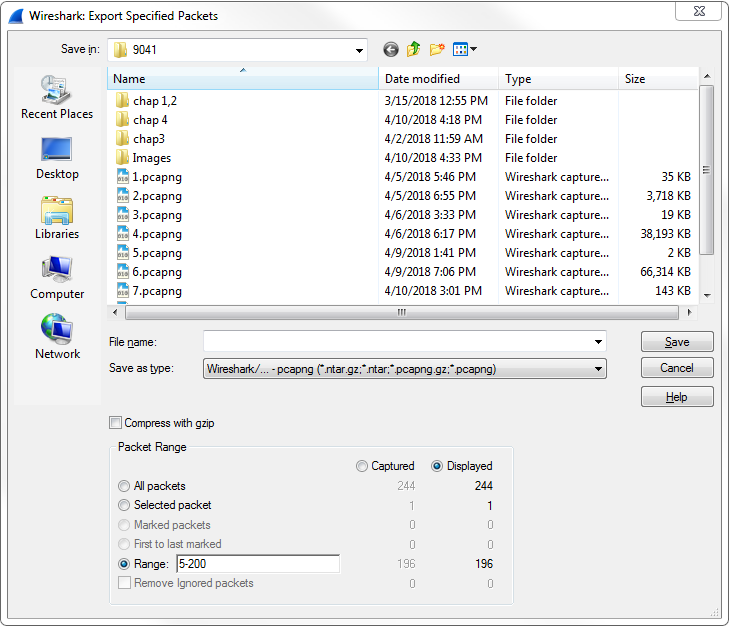Screen dimensions: 730x628
Task: Click the 4/10/2018 3:01 PM date
Action: pyautogui.click(x=433, y=290)
